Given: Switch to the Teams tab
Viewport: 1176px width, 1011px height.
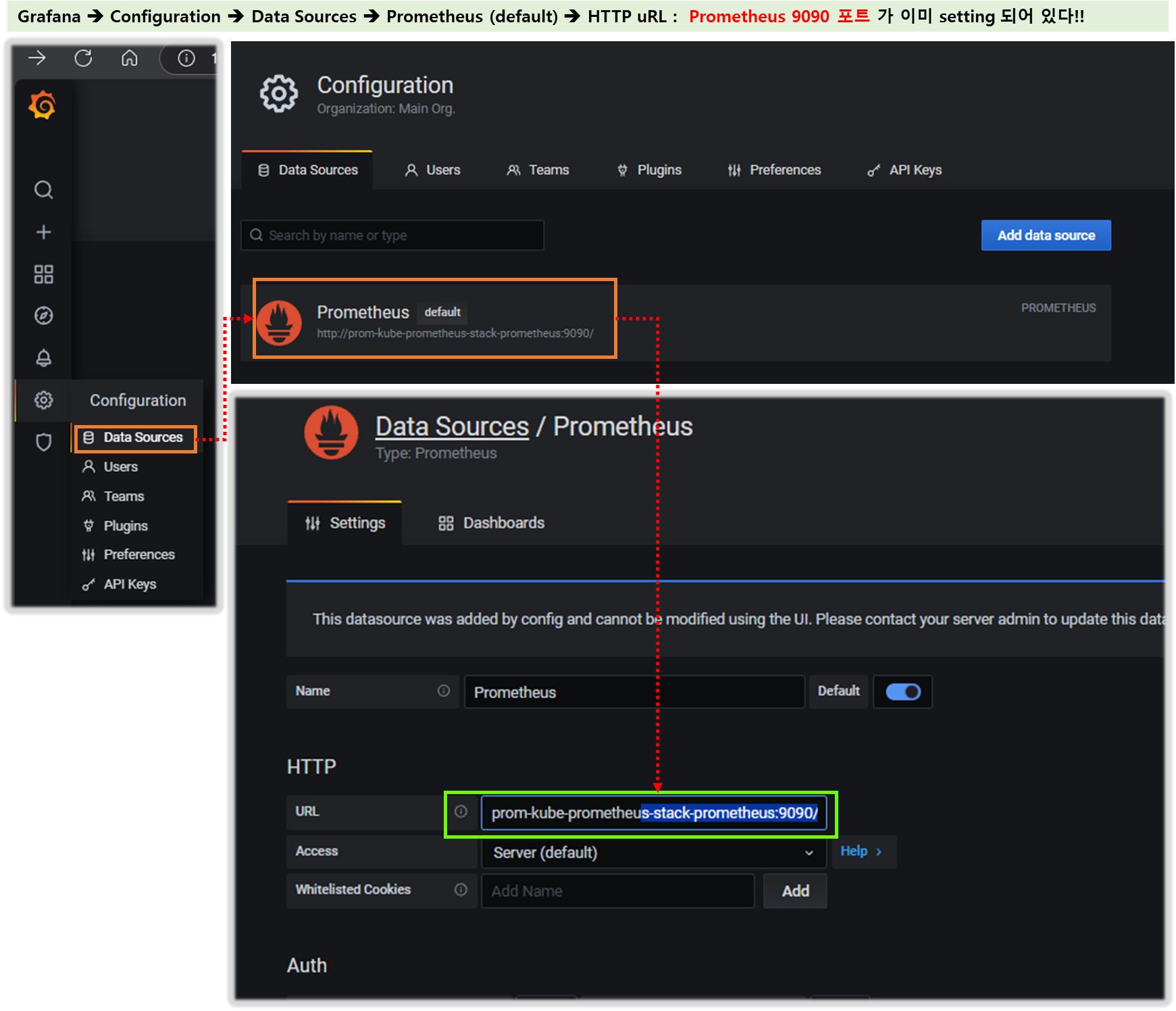Looking at the screenshot, I should 538,170.
